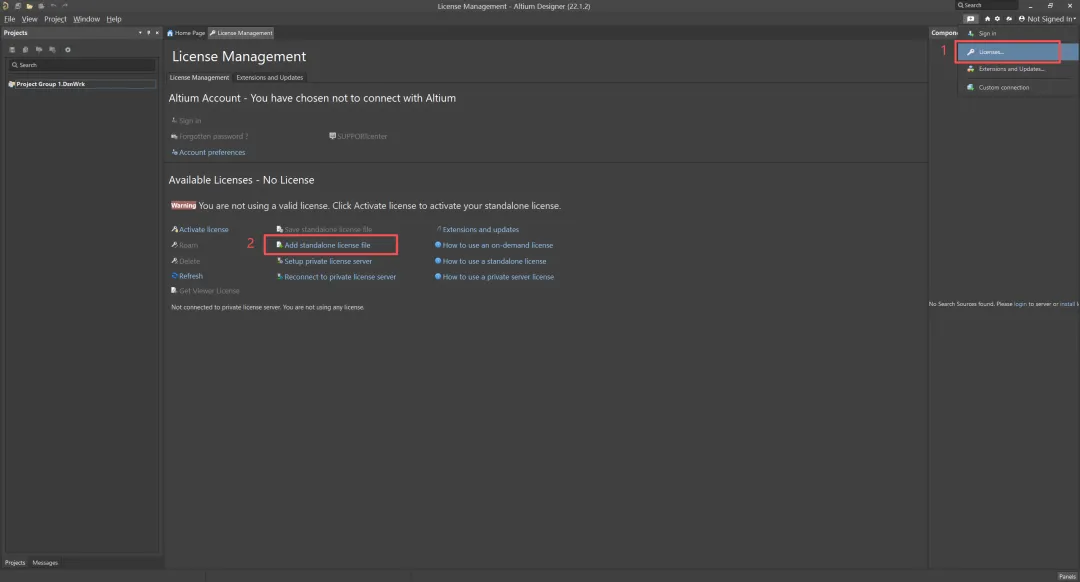Select the License Management document tab with key icon
The height and width of the screenshot is (582, 1080).
[241, 33]
